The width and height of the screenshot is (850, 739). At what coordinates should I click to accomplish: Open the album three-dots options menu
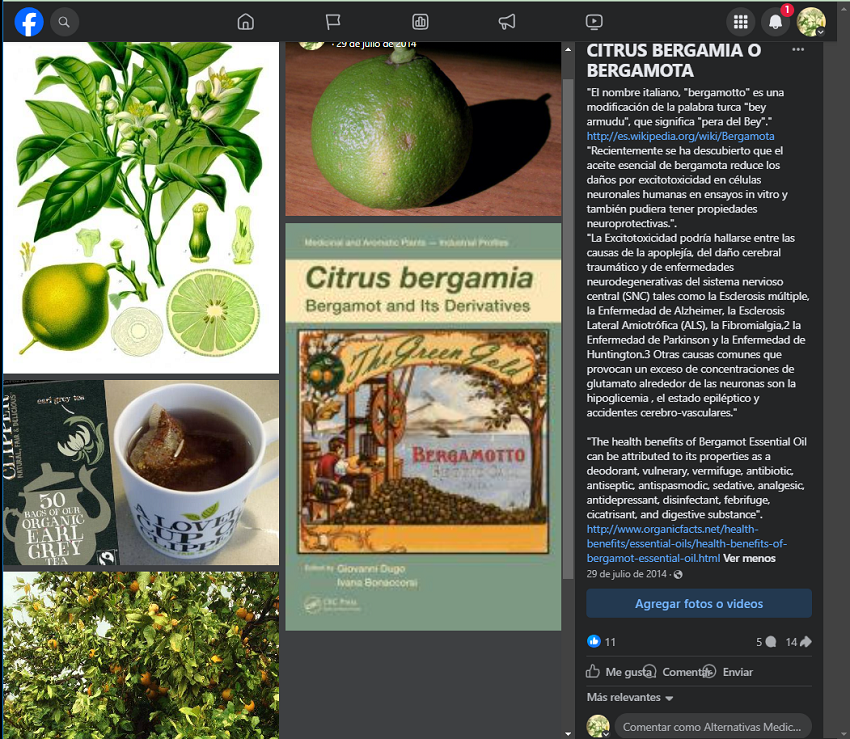point(798,50)
